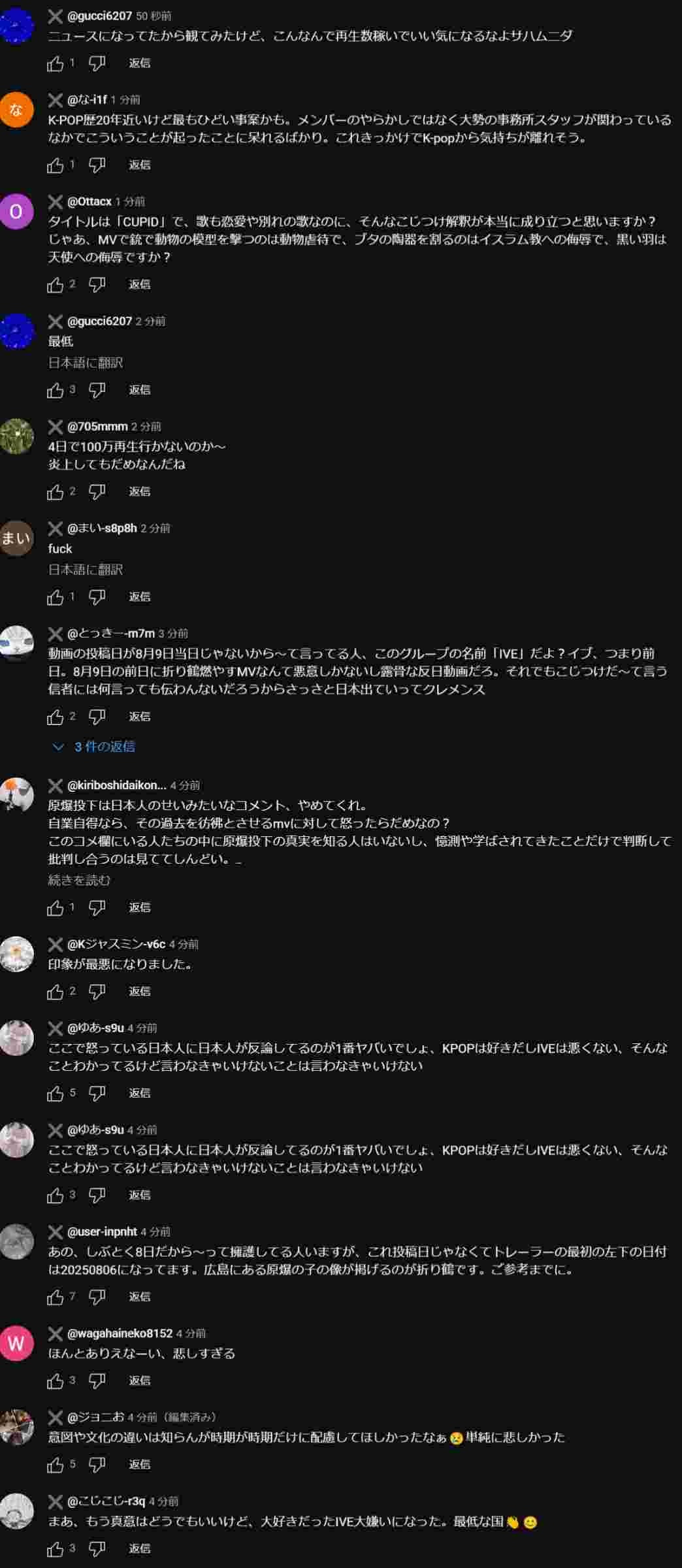Like the @705mmm comment about 100万再生

click(x=56, y=491)
